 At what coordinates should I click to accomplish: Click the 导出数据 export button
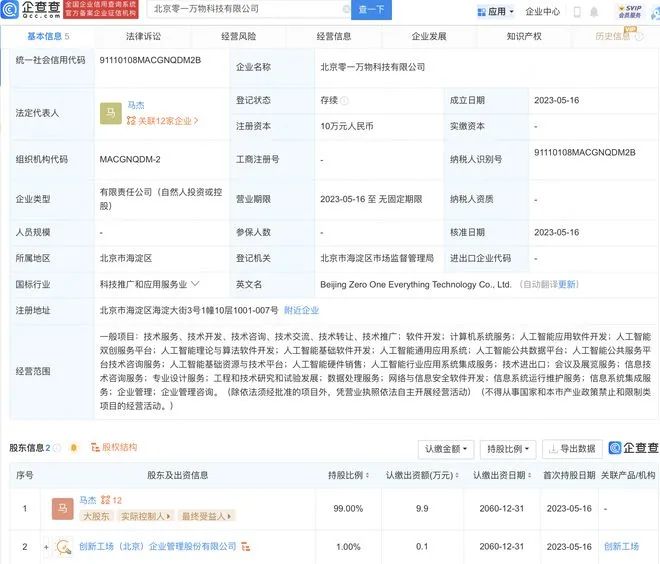pos(572,449)
